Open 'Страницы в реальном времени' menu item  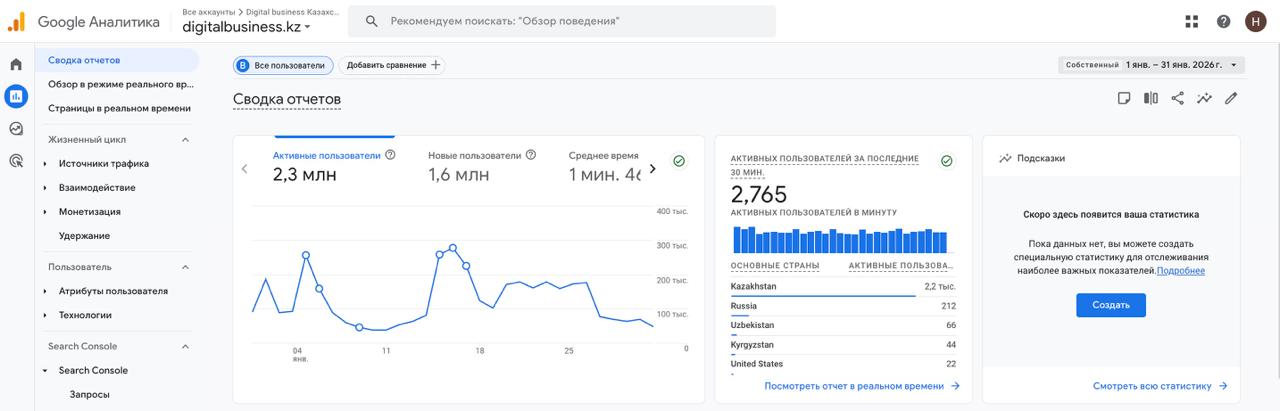119,108
